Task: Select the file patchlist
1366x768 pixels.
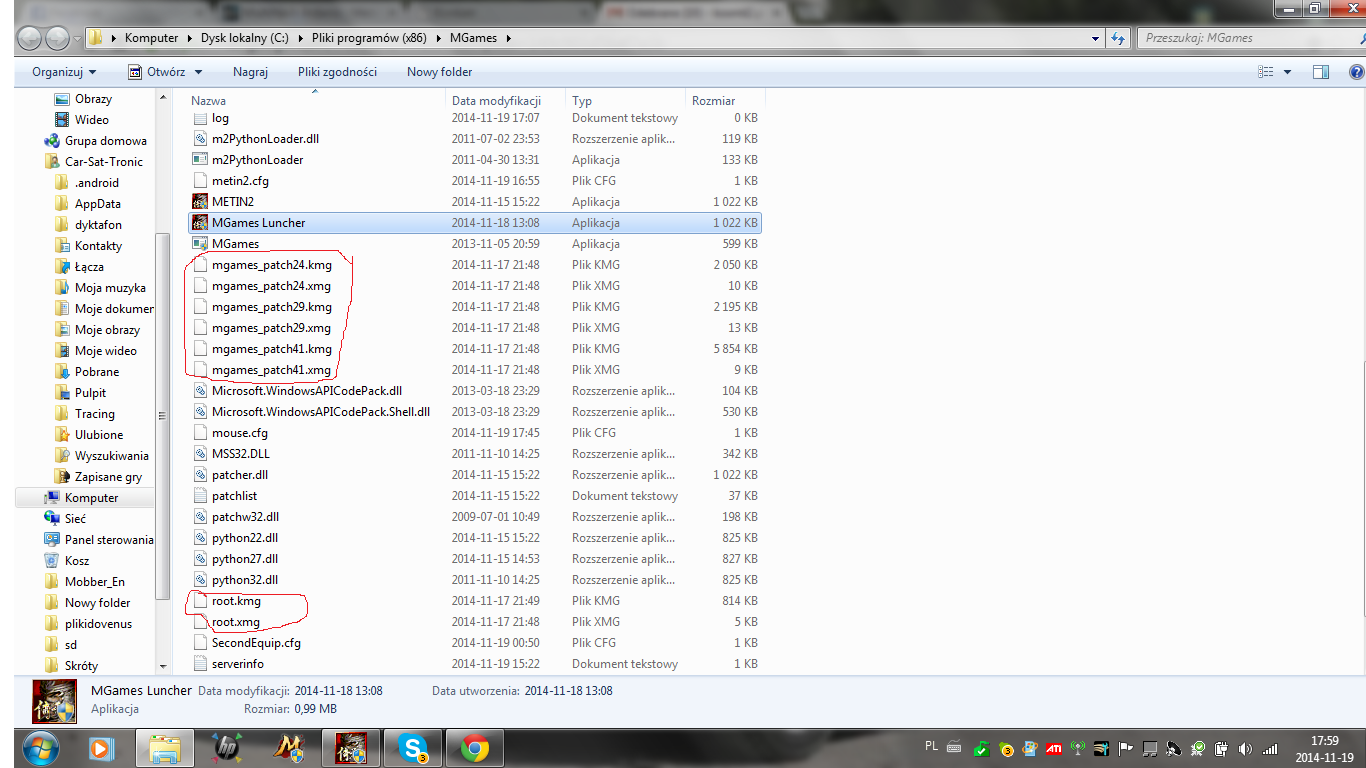Action: (234, 496)
